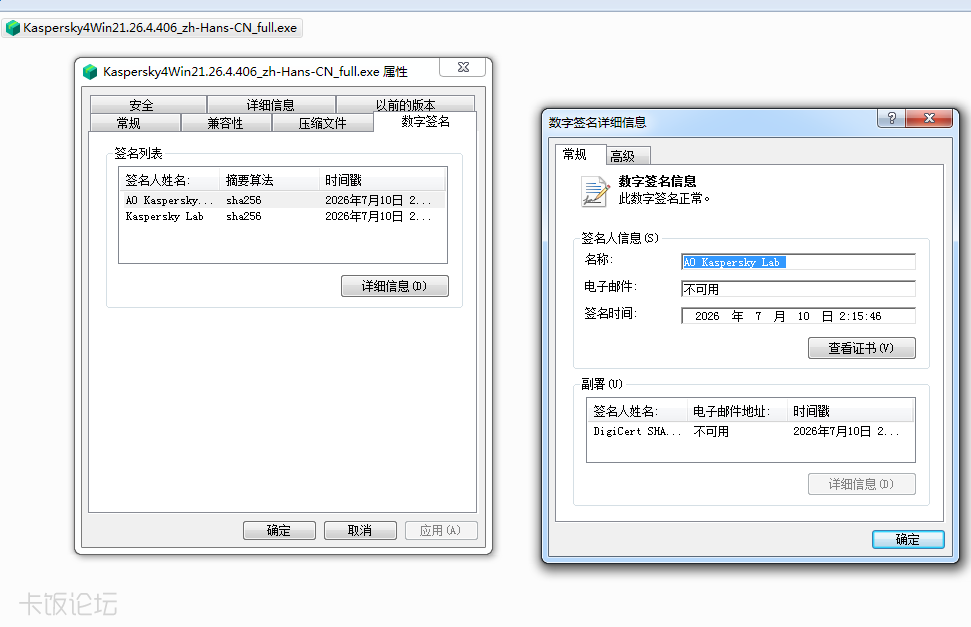
Task: Click the 电子邮件地址 column header
Action: pyautogui.click(x=738, y=411)
